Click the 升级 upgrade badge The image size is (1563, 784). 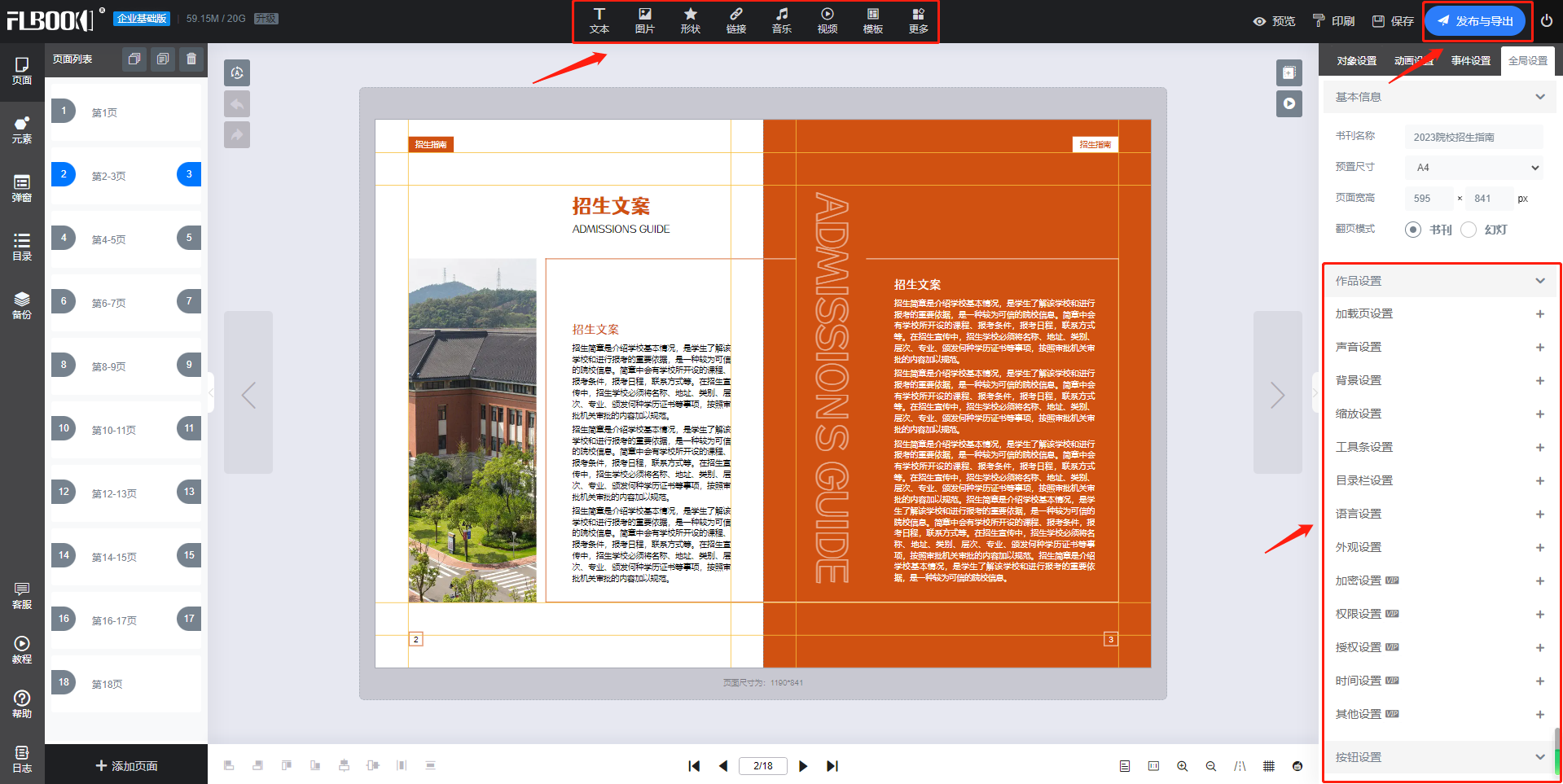(266, 19)
